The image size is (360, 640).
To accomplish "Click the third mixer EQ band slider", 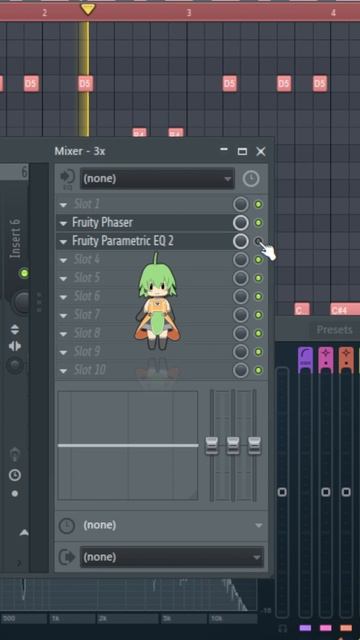I will pos(254,446).
